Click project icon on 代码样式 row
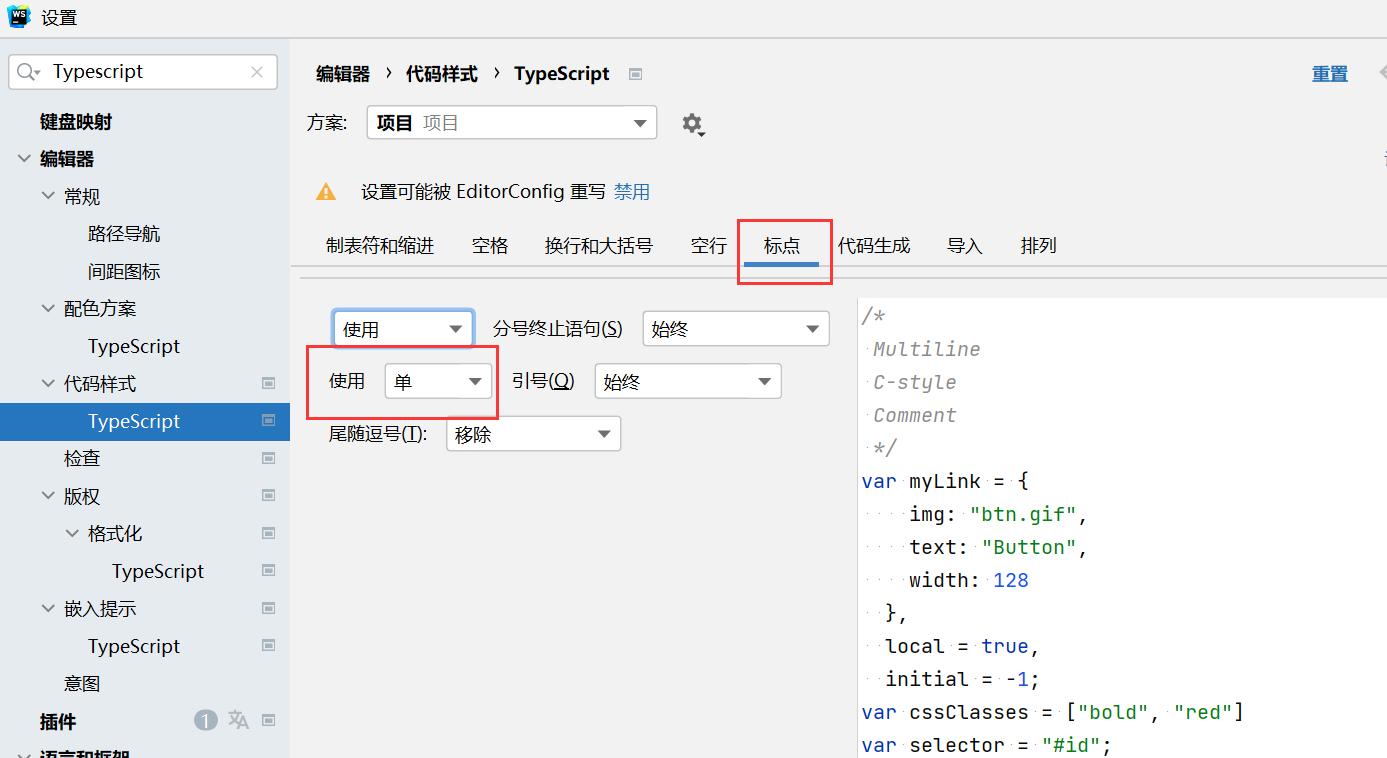Image resolution: width=1387 pixels, height=758 pixels. (268, 383)
